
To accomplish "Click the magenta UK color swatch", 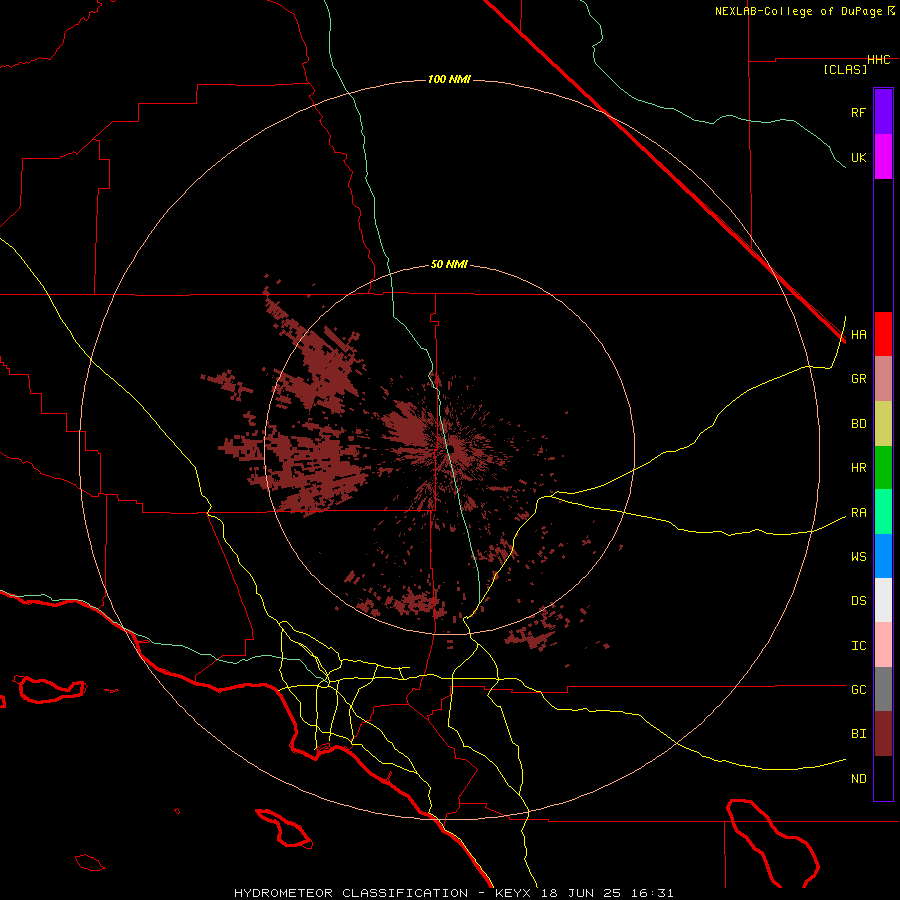I will click(x=883, y=157).
